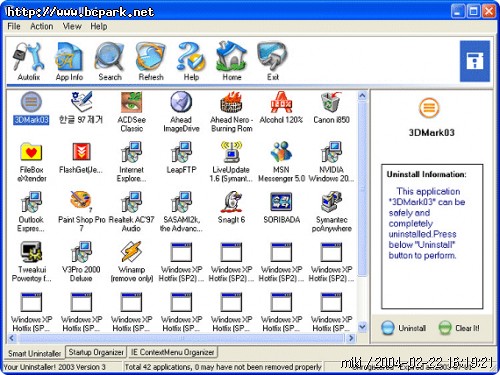500x375 pixels.
Task: Select LeapFTP in the list
Action: pyautogui.click(x=181, y=158)
